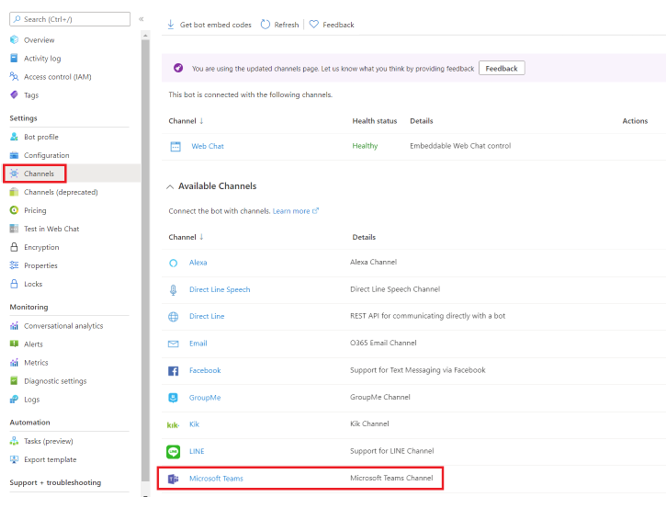The width and height of the screenshot is (668, 508).
Task: Click the Diagnostic settings icon
Action: tap(14, 381)
